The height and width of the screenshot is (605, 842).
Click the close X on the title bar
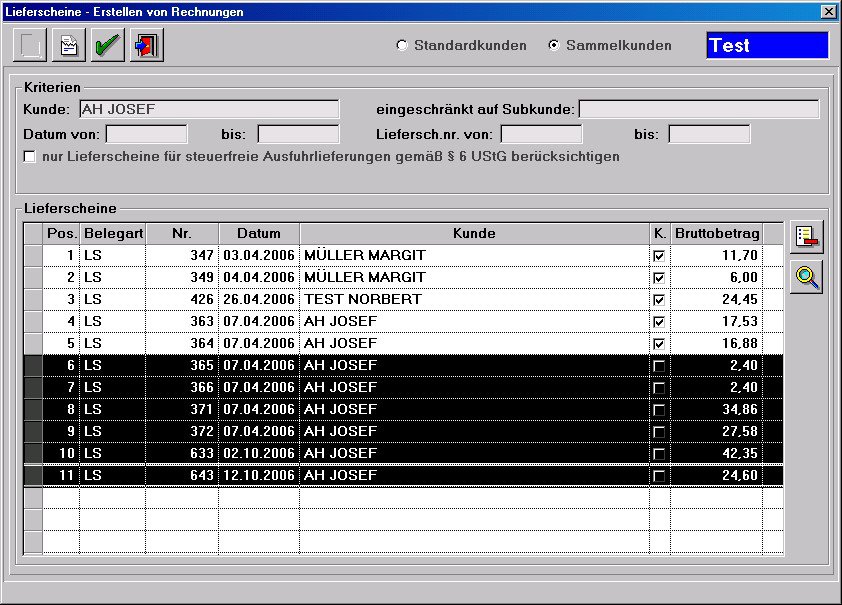coord(830,11)
